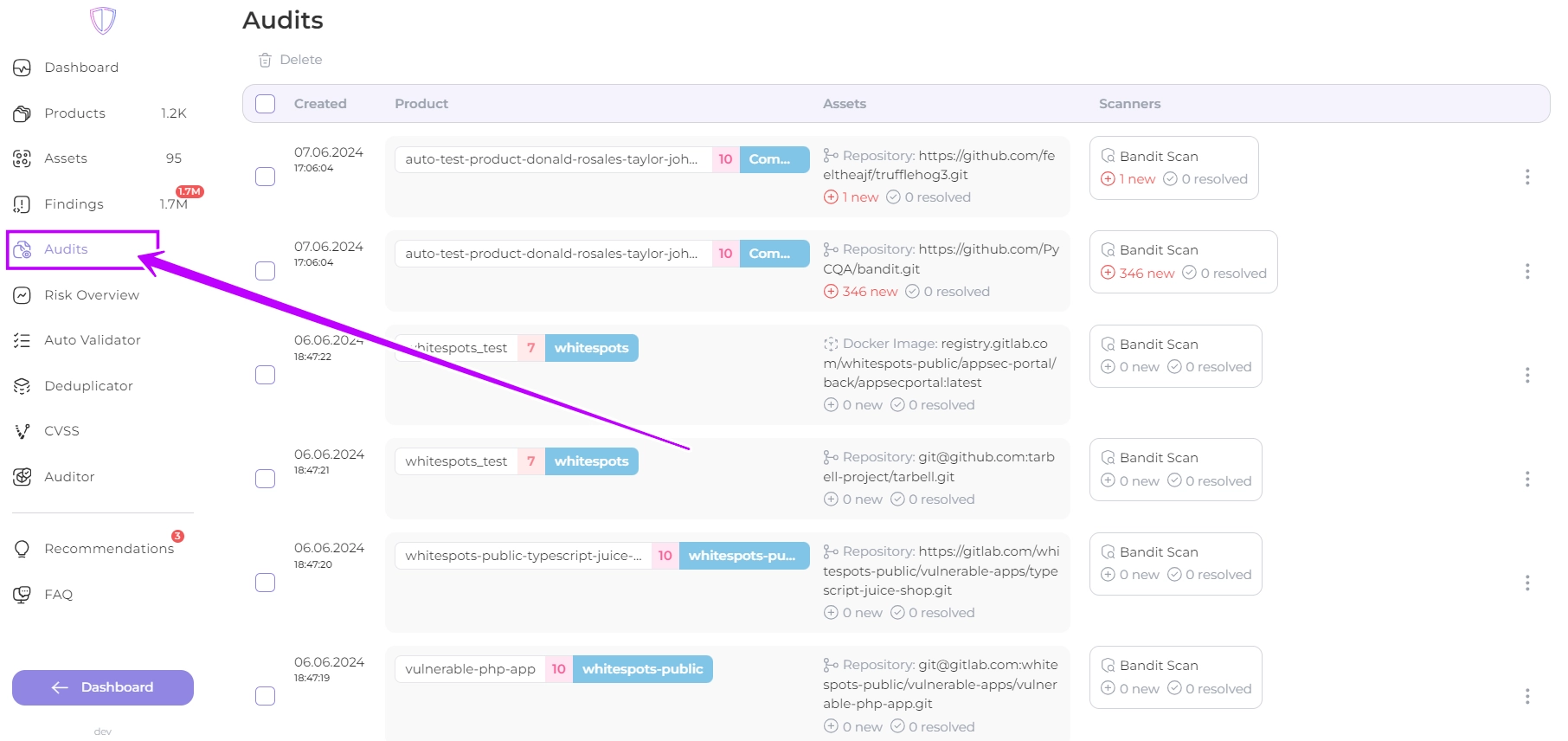The image size is (1568, 741).
Task: Click the whitespots-public company tag
Action: [x=642, y=669]
